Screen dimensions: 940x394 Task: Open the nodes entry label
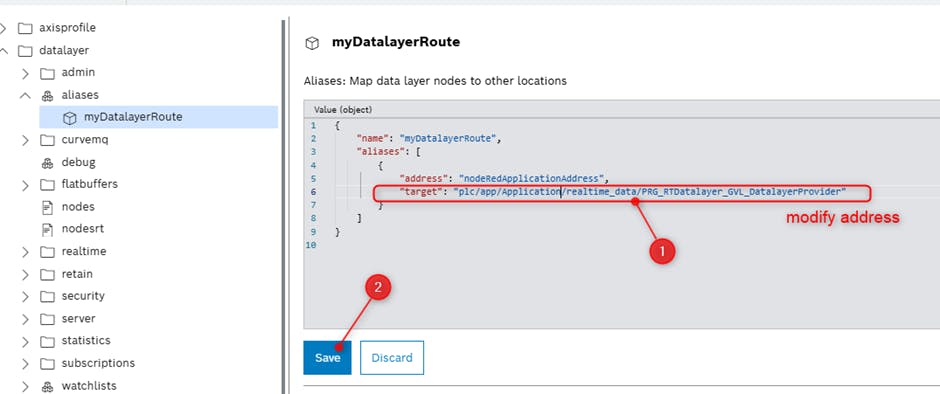[x=78, y=206]
